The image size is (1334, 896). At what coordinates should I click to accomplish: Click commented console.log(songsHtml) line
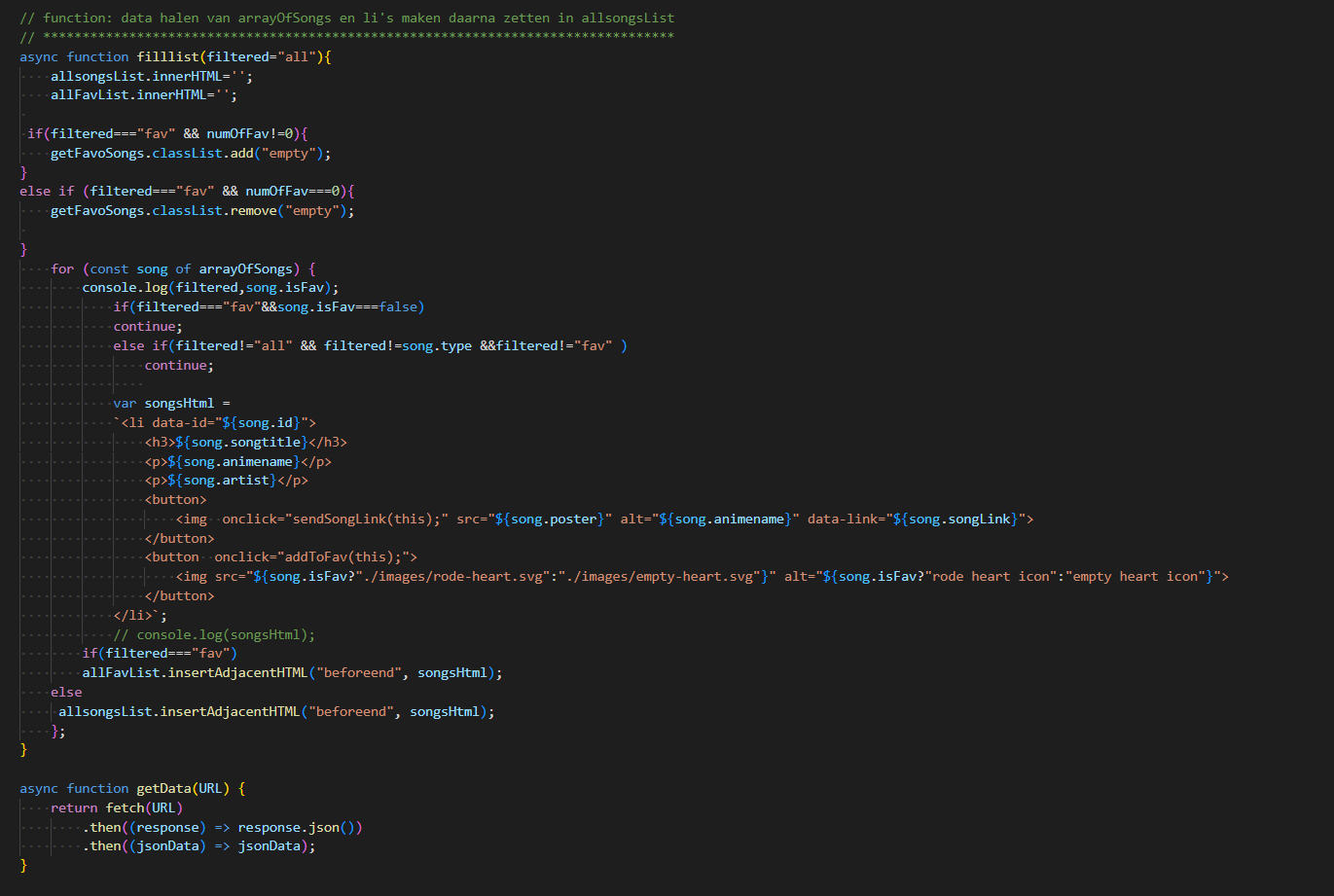(215, 634)
